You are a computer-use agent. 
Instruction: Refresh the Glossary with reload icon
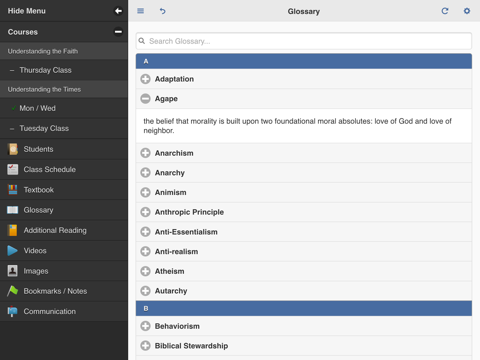(445, 11)
